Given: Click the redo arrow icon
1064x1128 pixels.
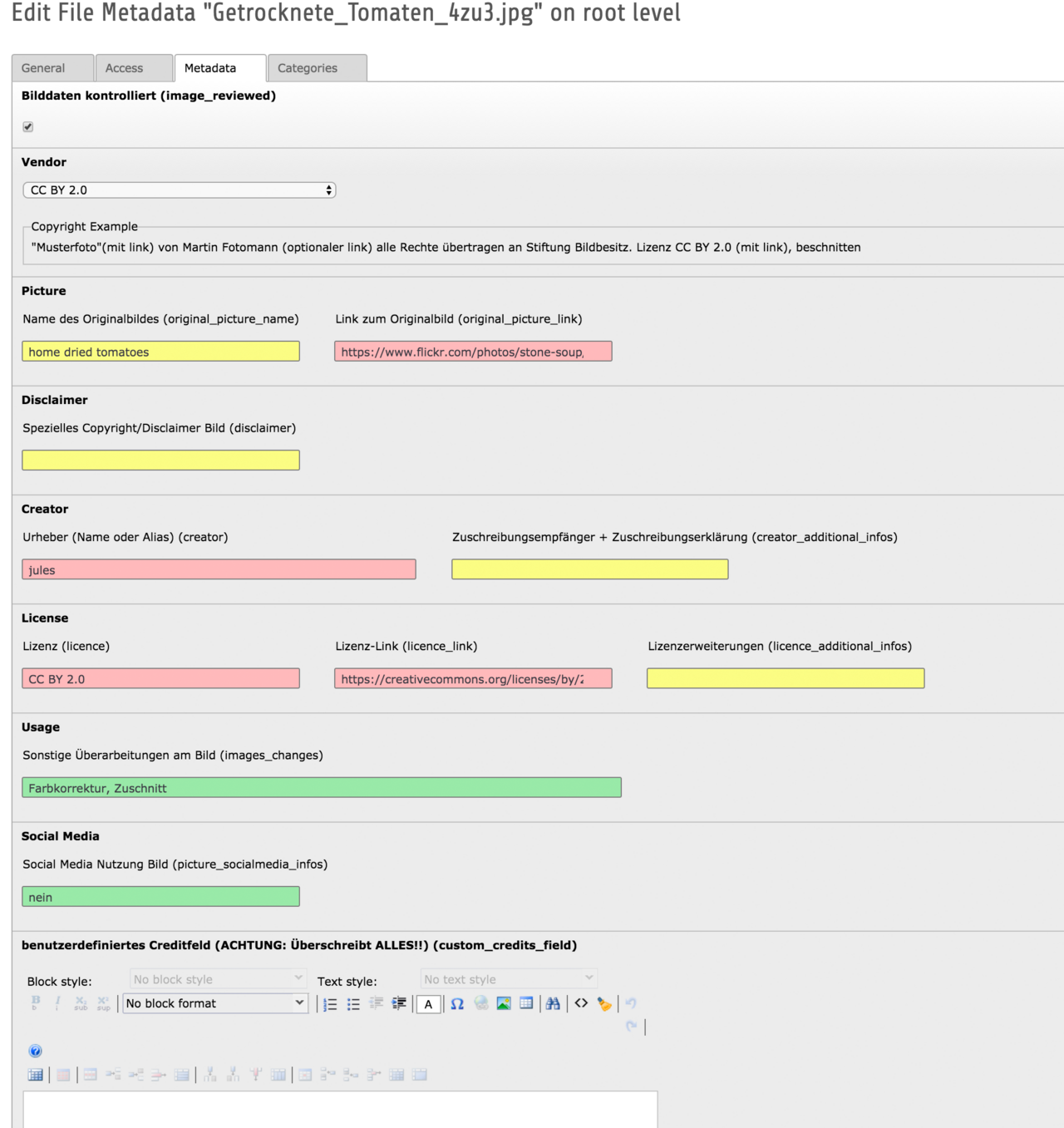Looking at the screenshot, I should [x=631, y=1027].
